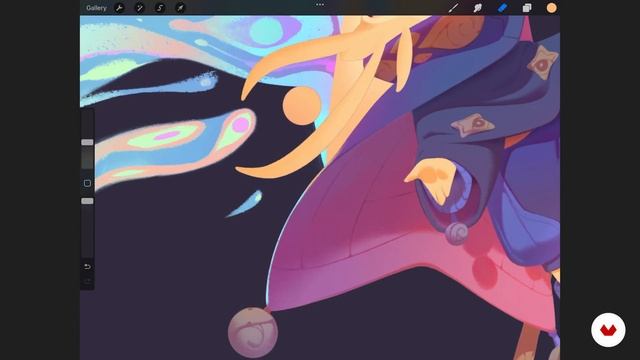This screenshot has width=640, height=360.
Task: Select the Smudge finger tool
Action: click(478, 8)
